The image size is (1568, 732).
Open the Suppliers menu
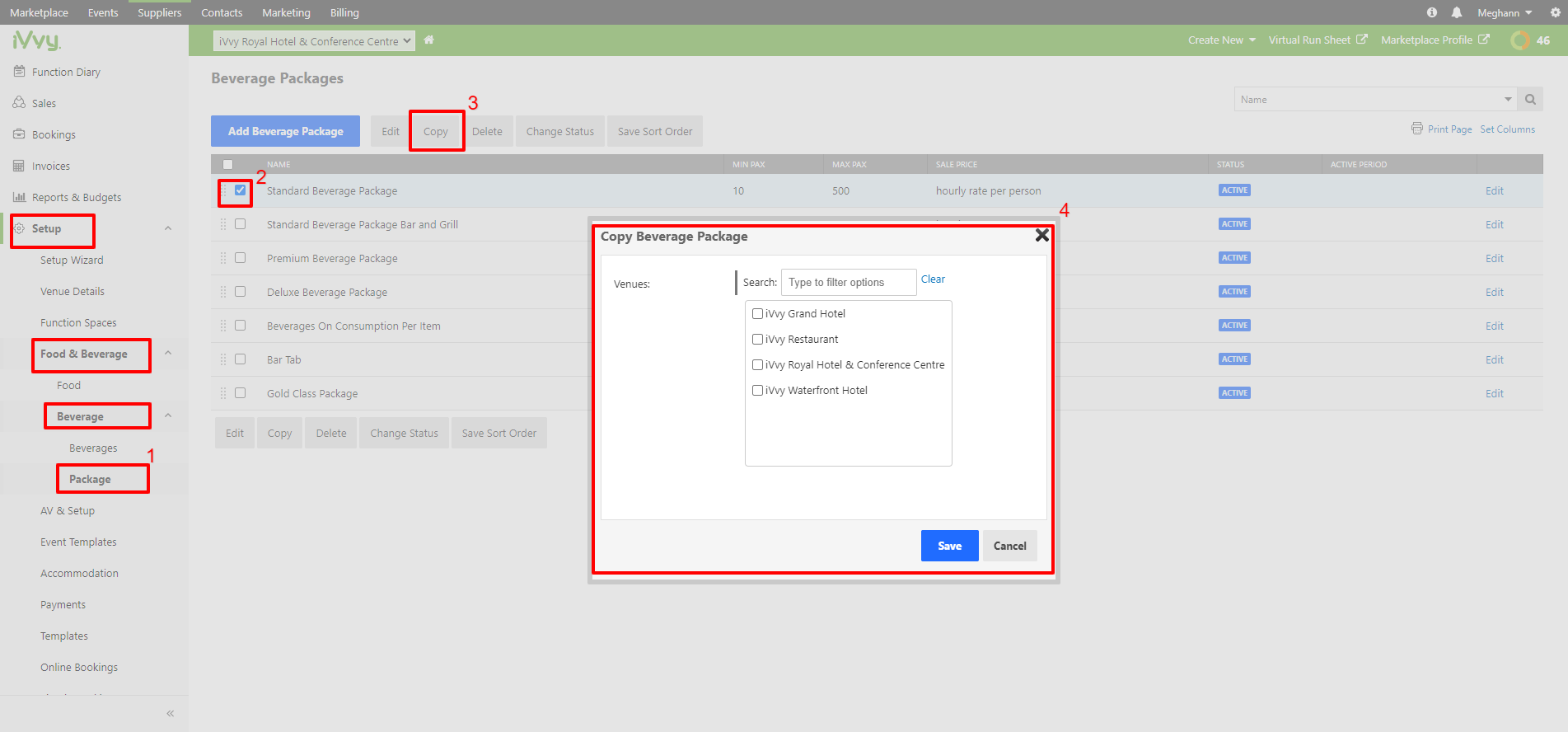(160, 12)
